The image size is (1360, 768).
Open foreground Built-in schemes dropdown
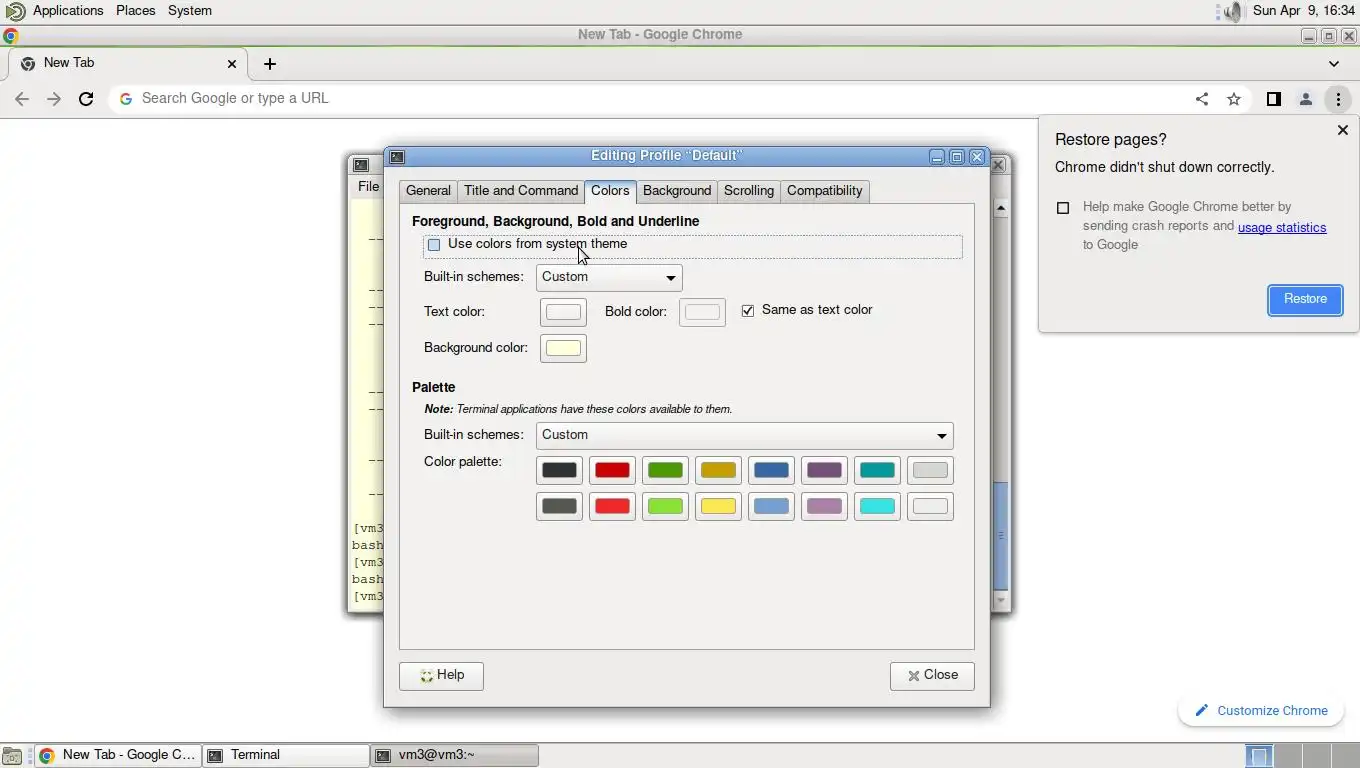pyautogui.click(x=610, y=277)
